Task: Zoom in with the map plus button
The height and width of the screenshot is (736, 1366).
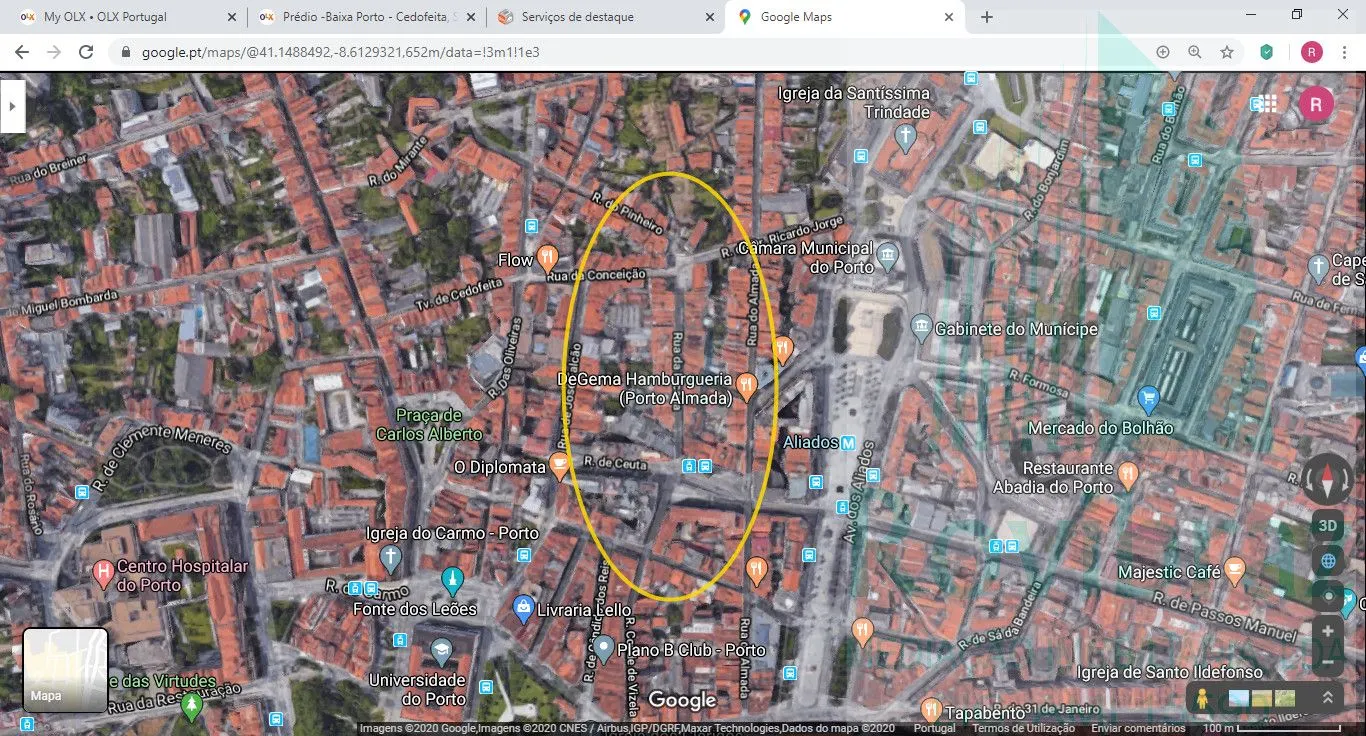Action: point(1328,632)
